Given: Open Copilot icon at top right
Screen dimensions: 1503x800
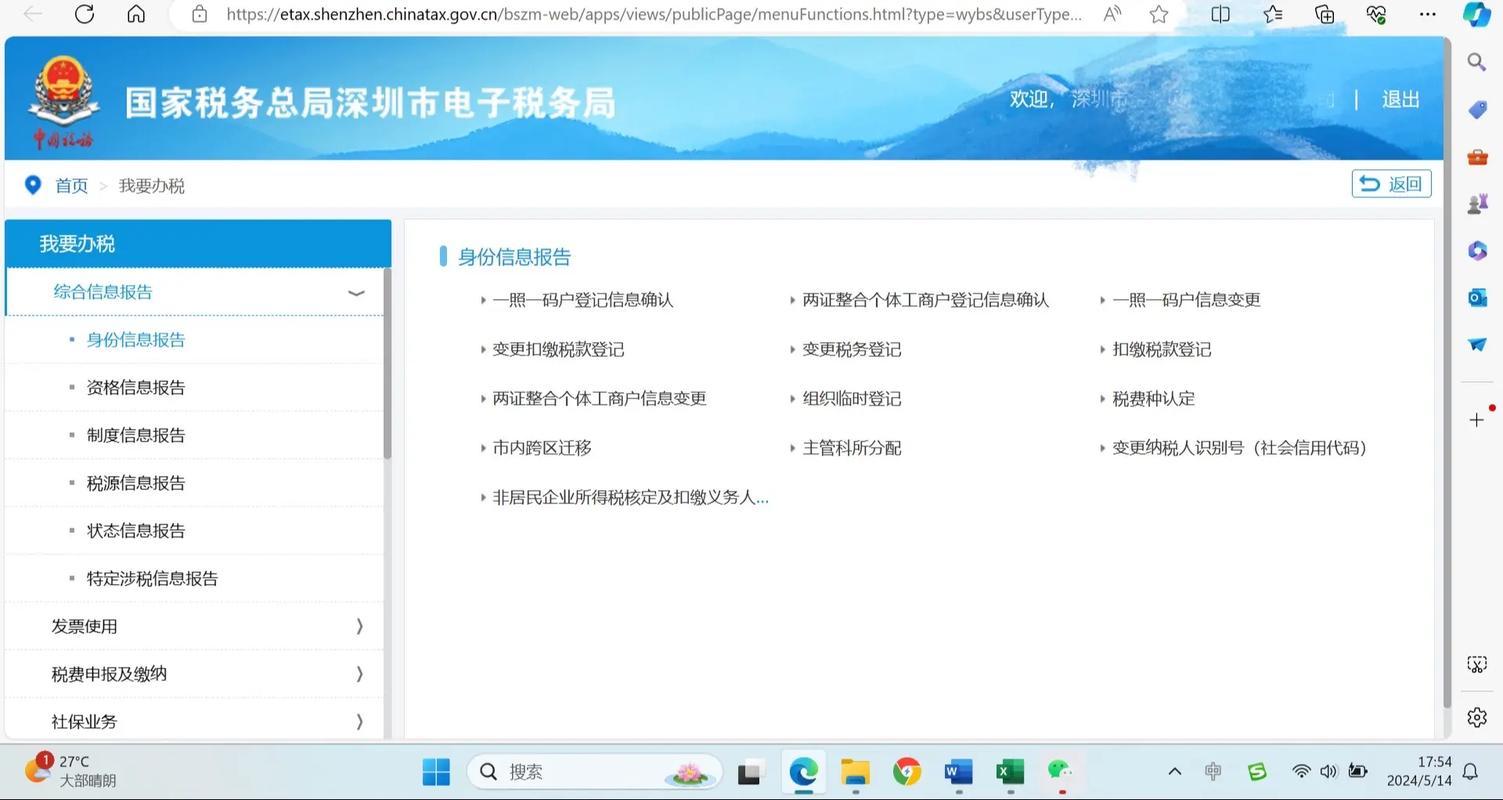Looking at the screenshot, I should click(1477, 14).
